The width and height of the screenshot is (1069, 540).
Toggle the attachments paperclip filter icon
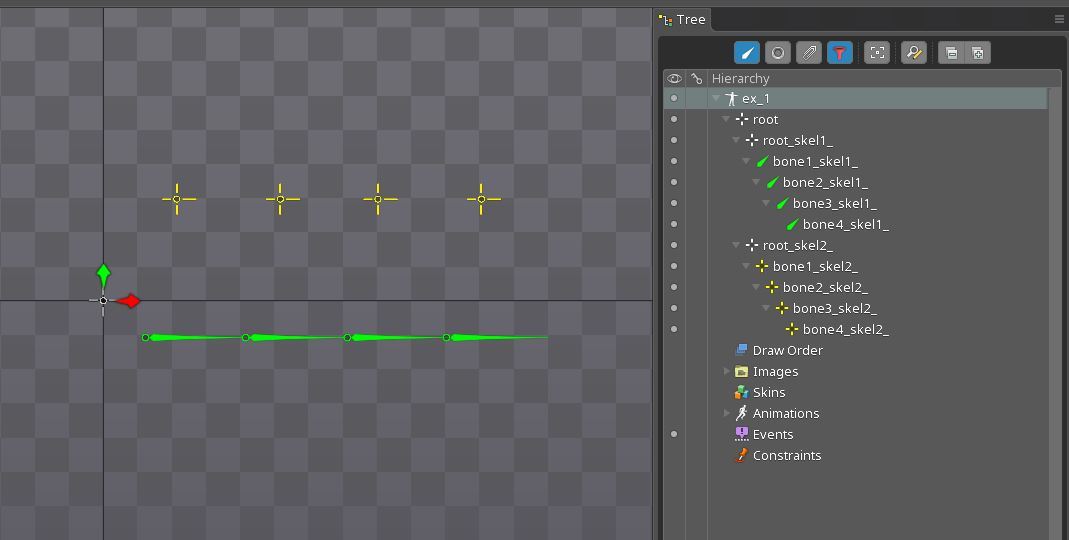pos(809,52)
